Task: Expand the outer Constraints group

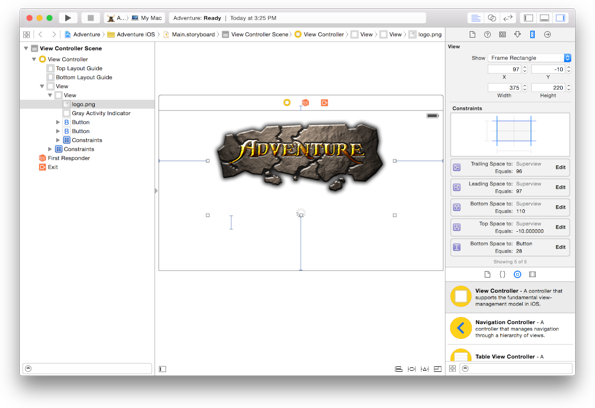Action: [x=50, y=149]
